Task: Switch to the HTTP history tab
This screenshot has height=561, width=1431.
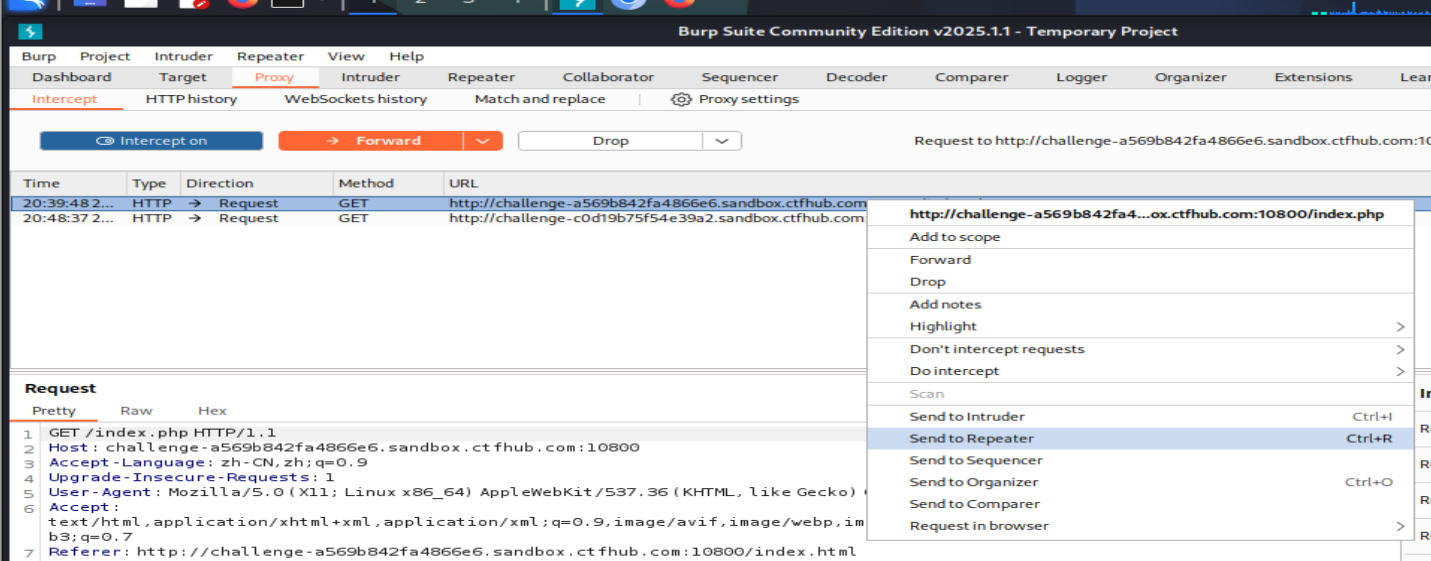Action: coord(191,99)
